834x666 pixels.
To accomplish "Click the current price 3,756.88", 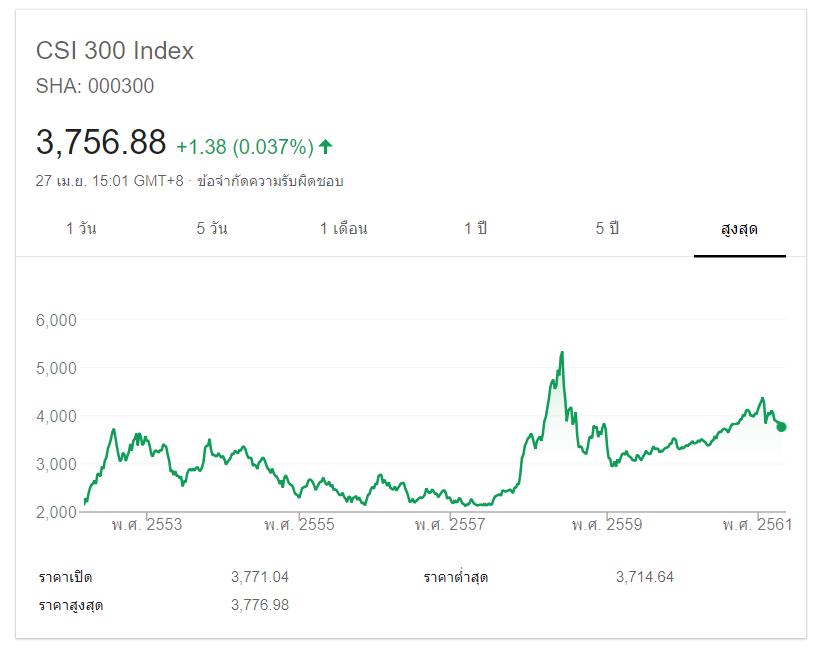I will [101, 143].
